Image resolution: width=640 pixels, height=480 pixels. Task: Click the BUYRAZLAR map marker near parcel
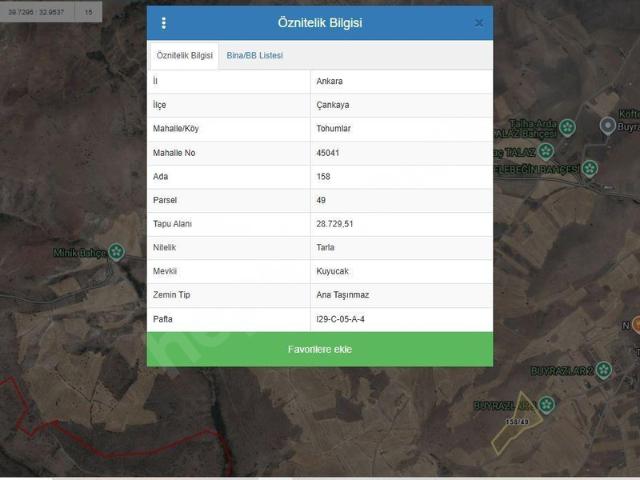(x=547, y=404)
